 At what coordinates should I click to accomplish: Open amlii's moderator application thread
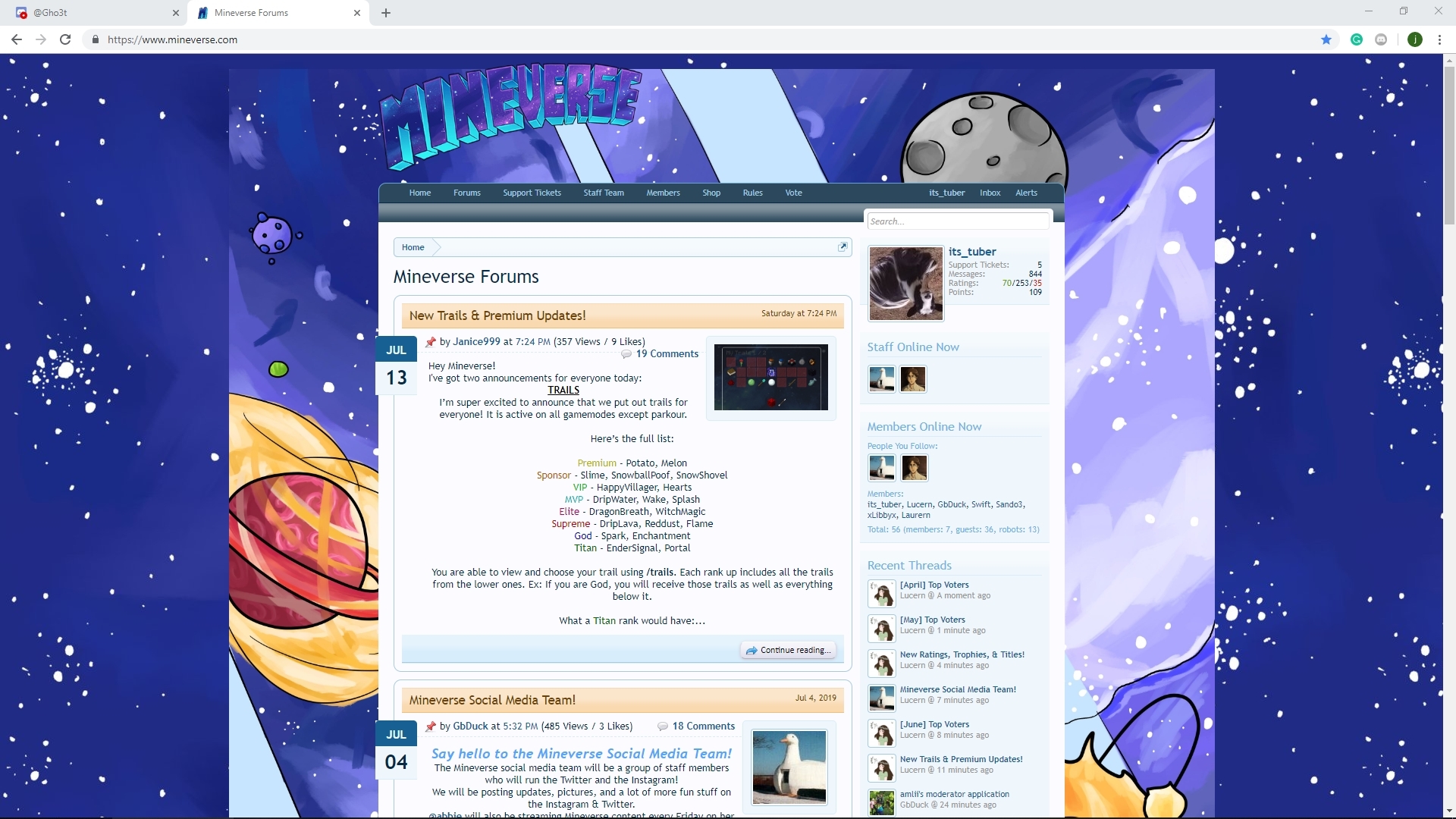coord(955,794)
